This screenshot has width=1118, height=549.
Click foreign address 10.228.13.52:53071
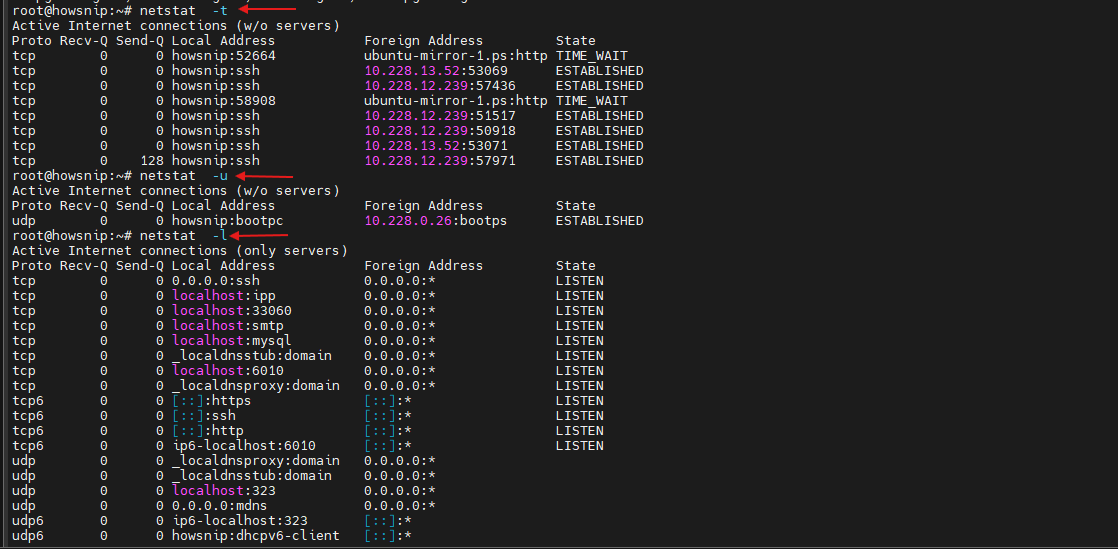[436, 145]
